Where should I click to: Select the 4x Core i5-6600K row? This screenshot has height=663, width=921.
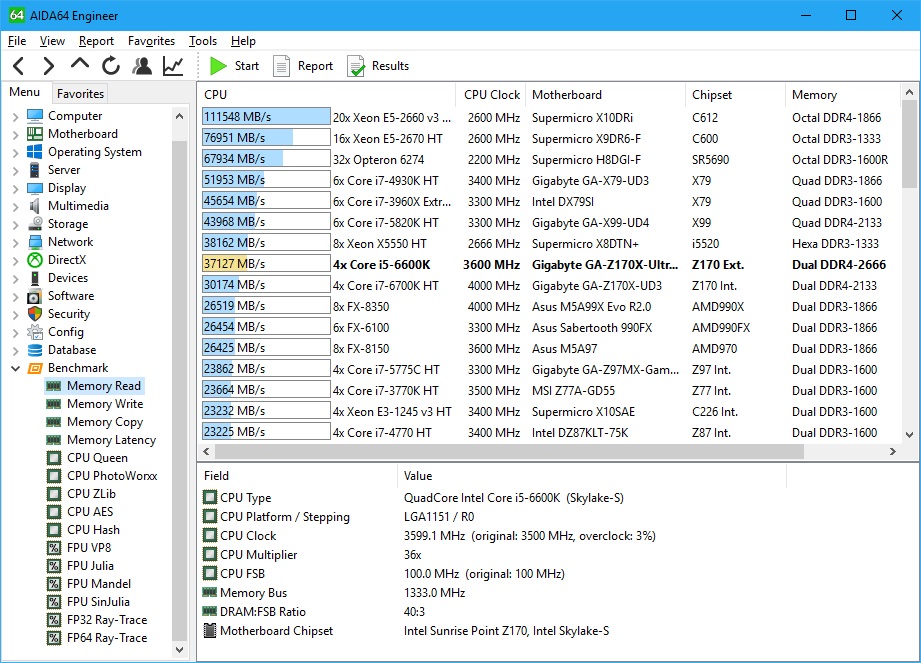coord(549,264)
